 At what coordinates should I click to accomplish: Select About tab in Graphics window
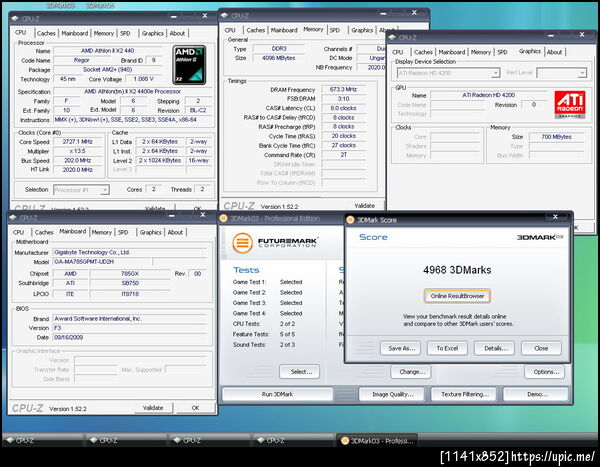[x=554, y=52]
